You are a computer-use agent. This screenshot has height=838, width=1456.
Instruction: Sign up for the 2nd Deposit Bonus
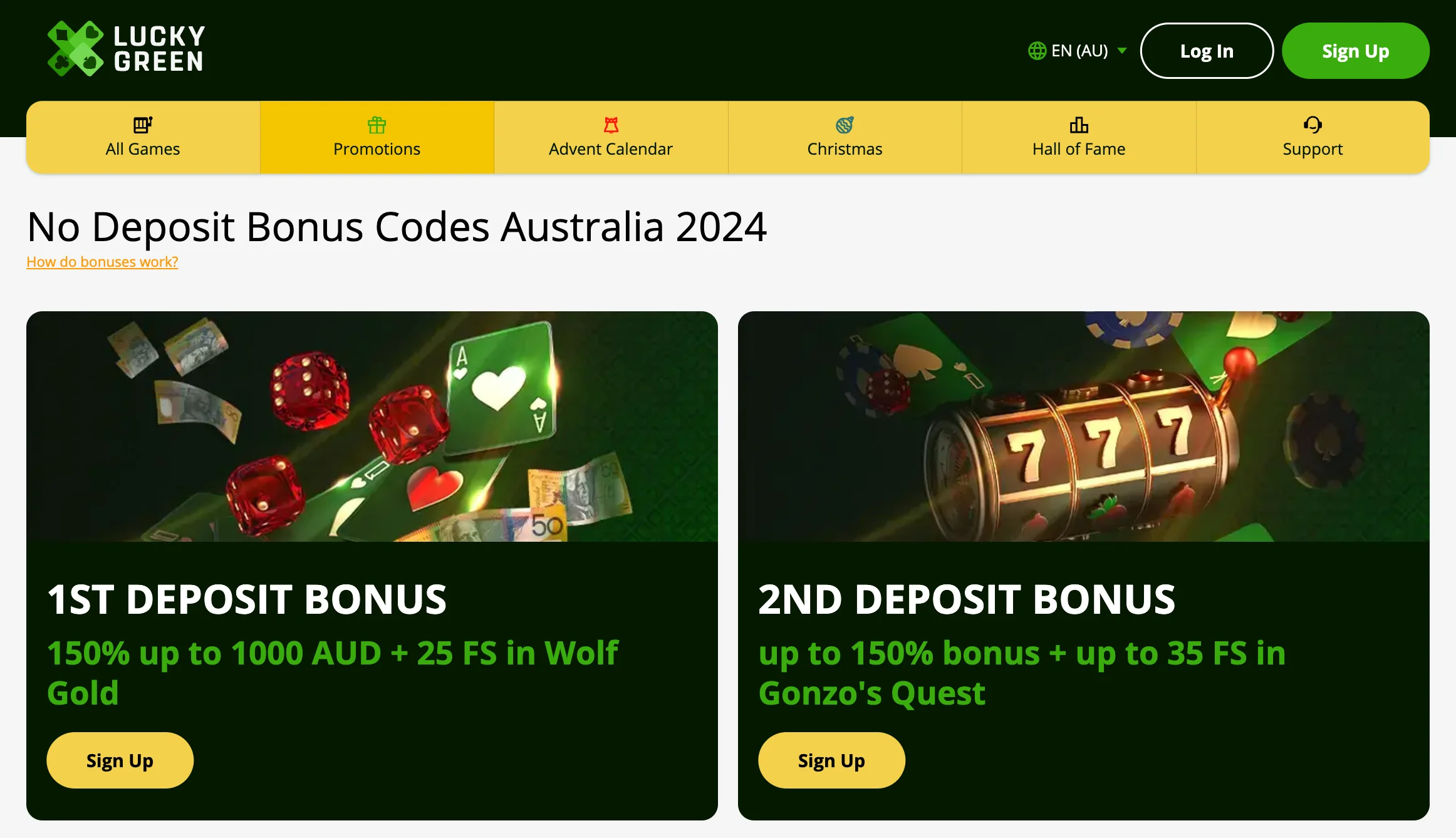click(831, 760)
